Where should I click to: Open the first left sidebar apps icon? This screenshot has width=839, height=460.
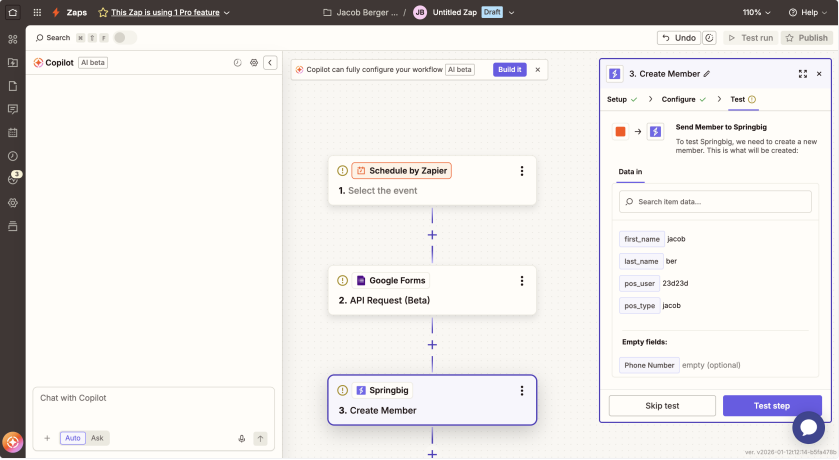[x=13, y=39]
